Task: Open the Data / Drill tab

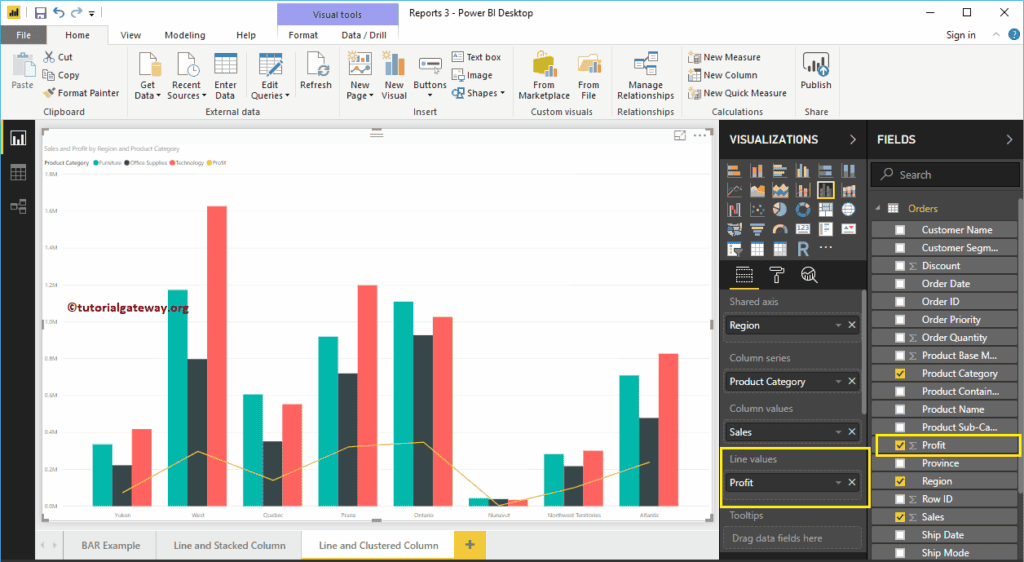Action: [x=364, y=35]
